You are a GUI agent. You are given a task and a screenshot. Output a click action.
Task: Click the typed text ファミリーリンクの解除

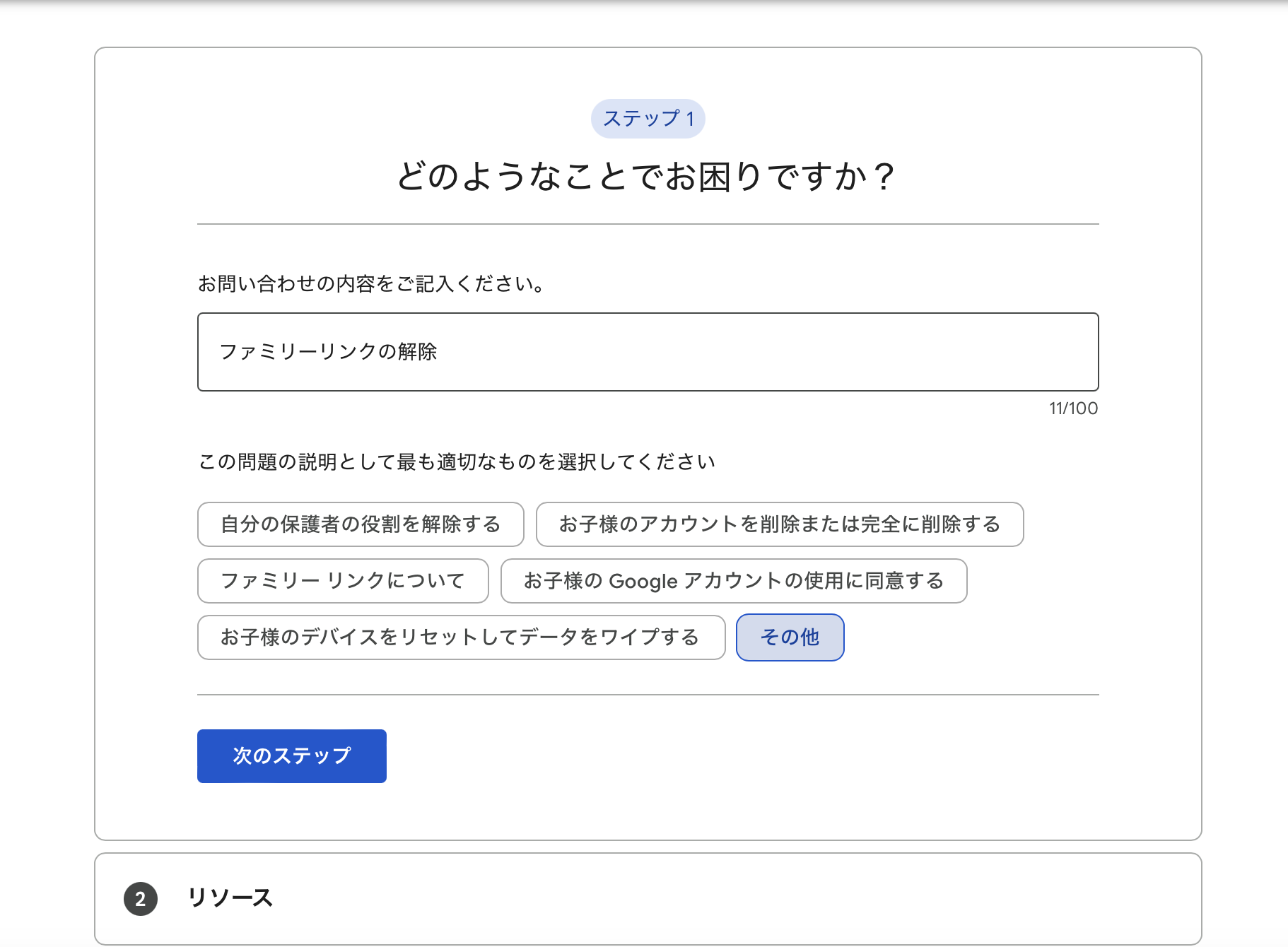pos(328,352)
